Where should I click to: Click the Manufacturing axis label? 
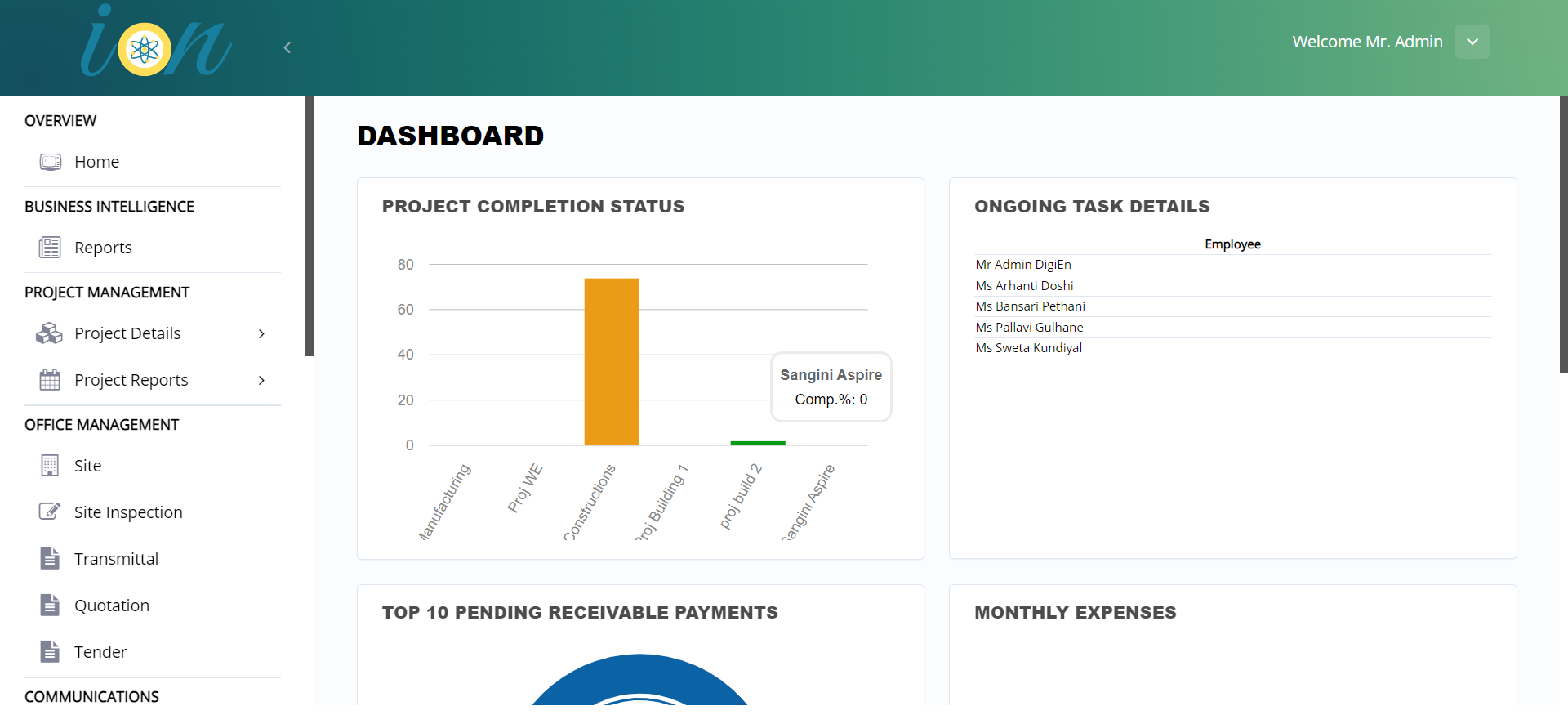click(445, 502)
